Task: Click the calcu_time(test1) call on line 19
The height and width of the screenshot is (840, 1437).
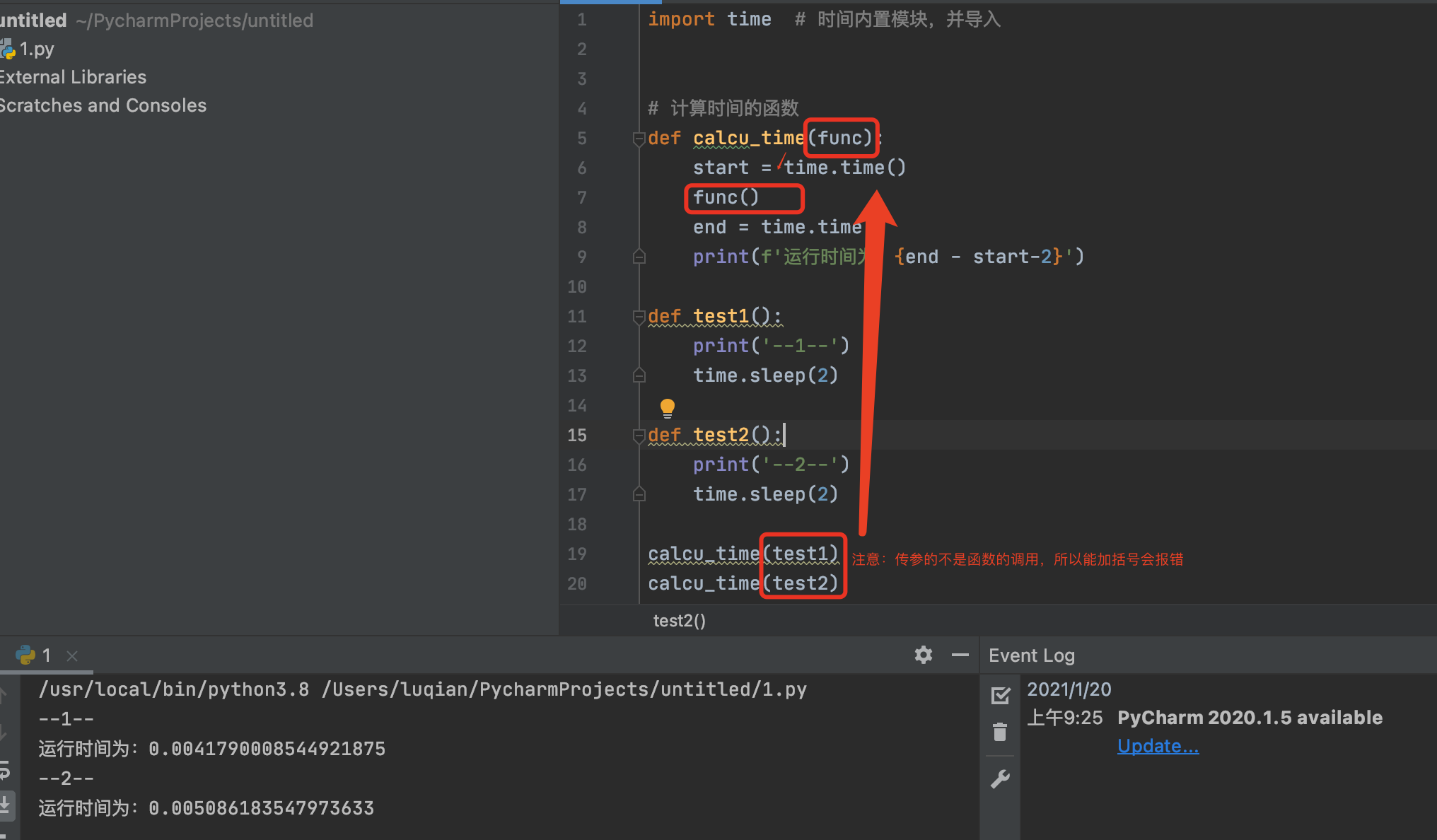Action: 743,554
